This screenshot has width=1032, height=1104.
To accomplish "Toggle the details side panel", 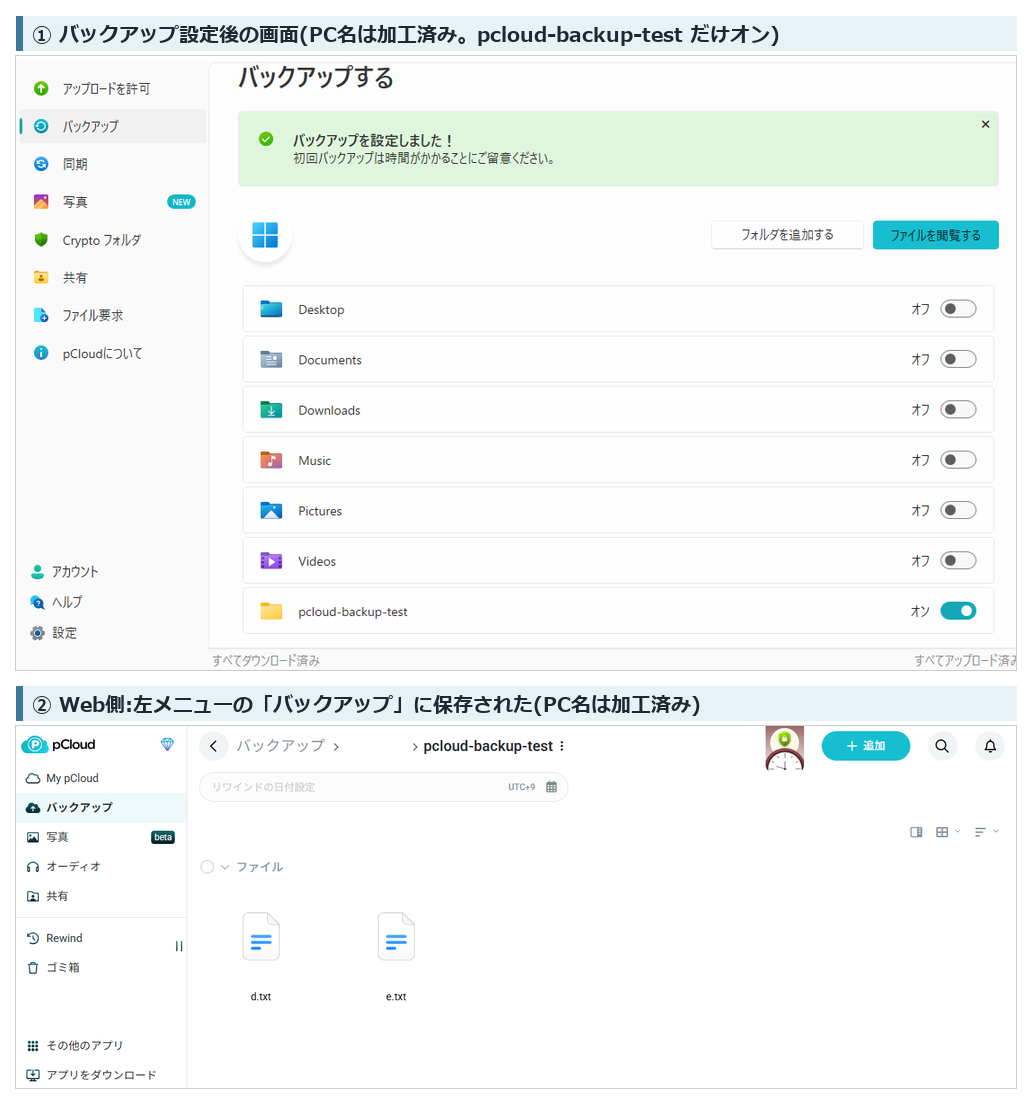I will point(916,832).
